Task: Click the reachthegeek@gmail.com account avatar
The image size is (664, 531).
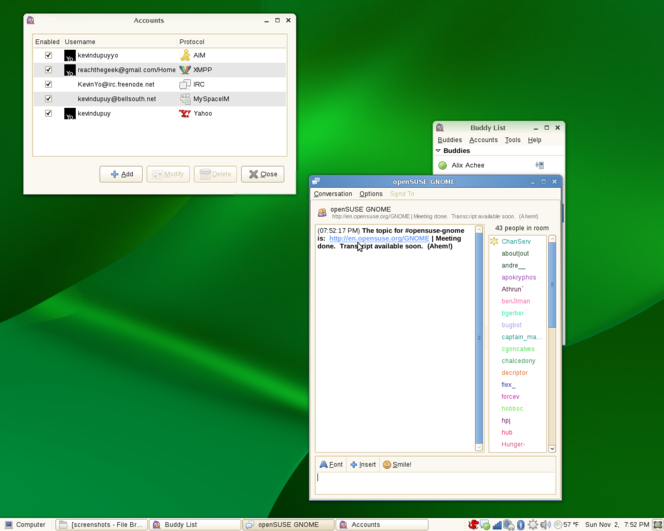Action: pyautogui.click(x=70, y=70)
